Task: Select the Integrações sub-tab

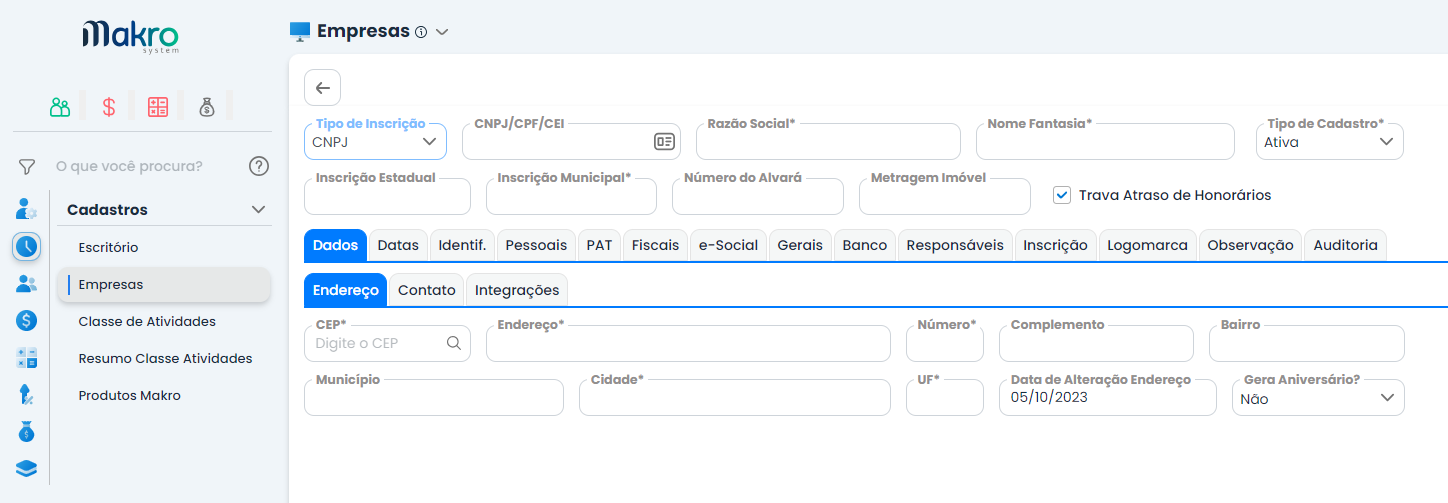Action: (x=517, y=290)
